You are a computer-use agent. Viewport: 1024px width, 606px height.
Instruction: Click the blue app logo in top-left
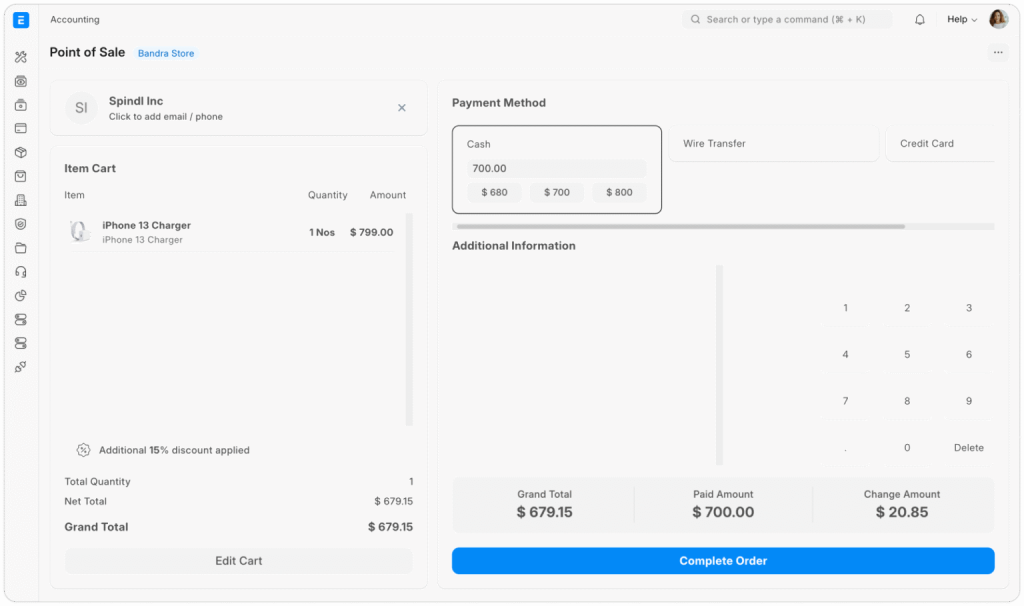tap(21, 20)
